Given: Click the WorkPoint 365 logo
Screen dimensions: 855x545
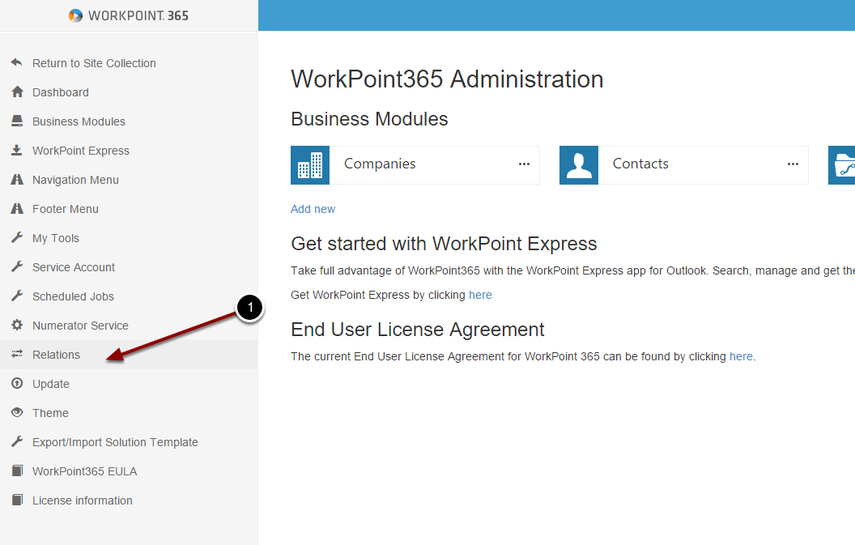Looking at the screenshot, I should (x=129, y=15).
